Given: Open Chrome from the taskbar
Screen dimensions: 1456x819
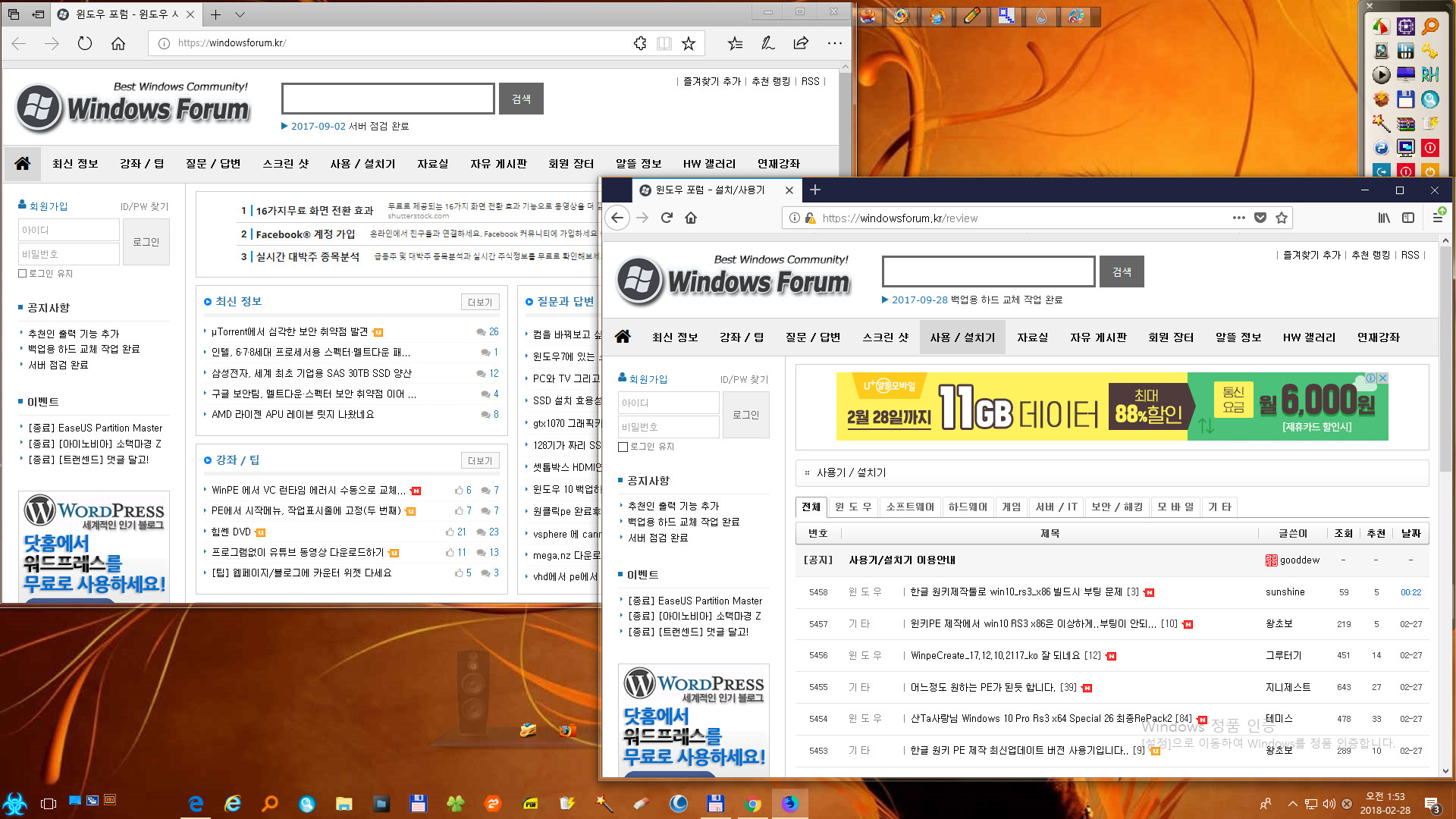Looking at the screenshot, I should [753, 803].
